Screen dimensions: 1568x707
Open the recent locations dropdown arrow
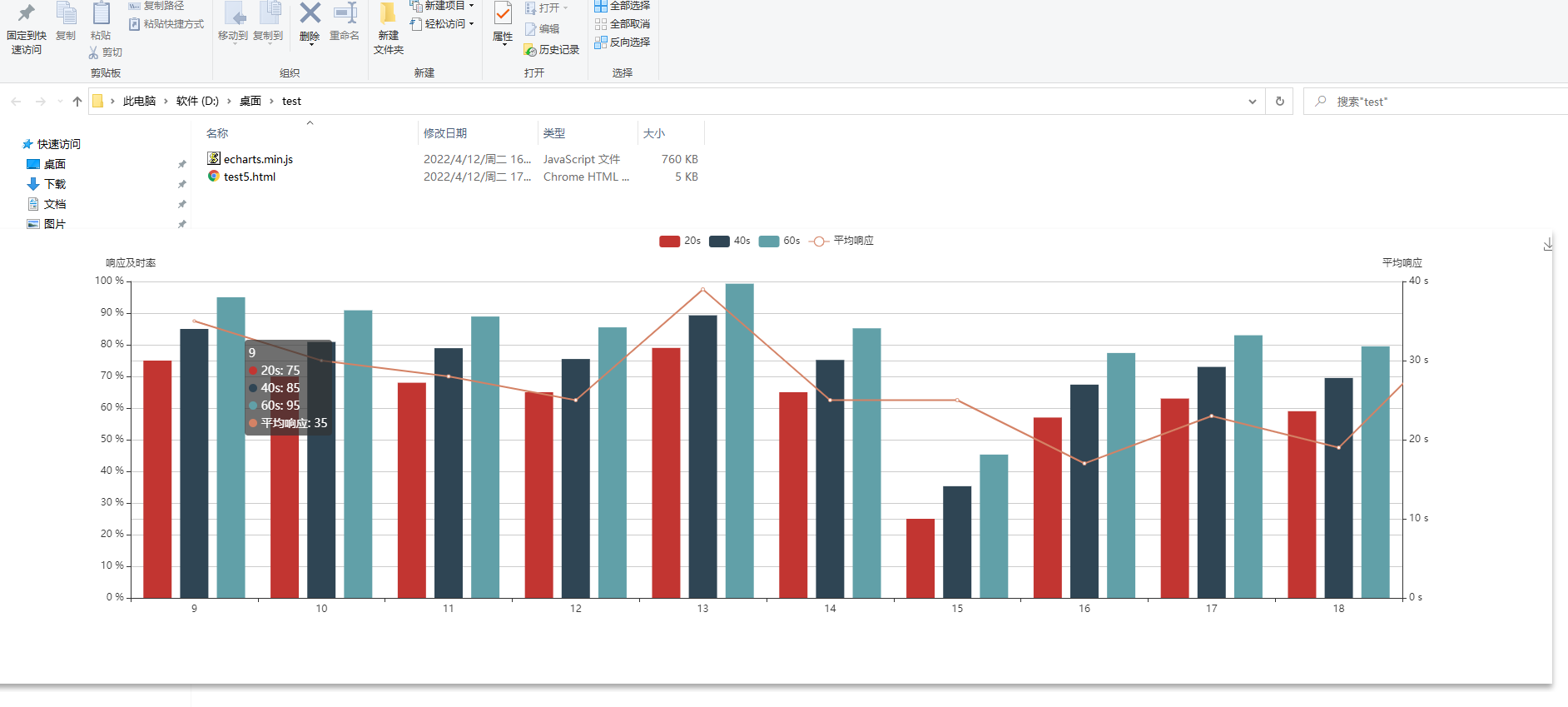pyautogui.click(x=60, y=102)
